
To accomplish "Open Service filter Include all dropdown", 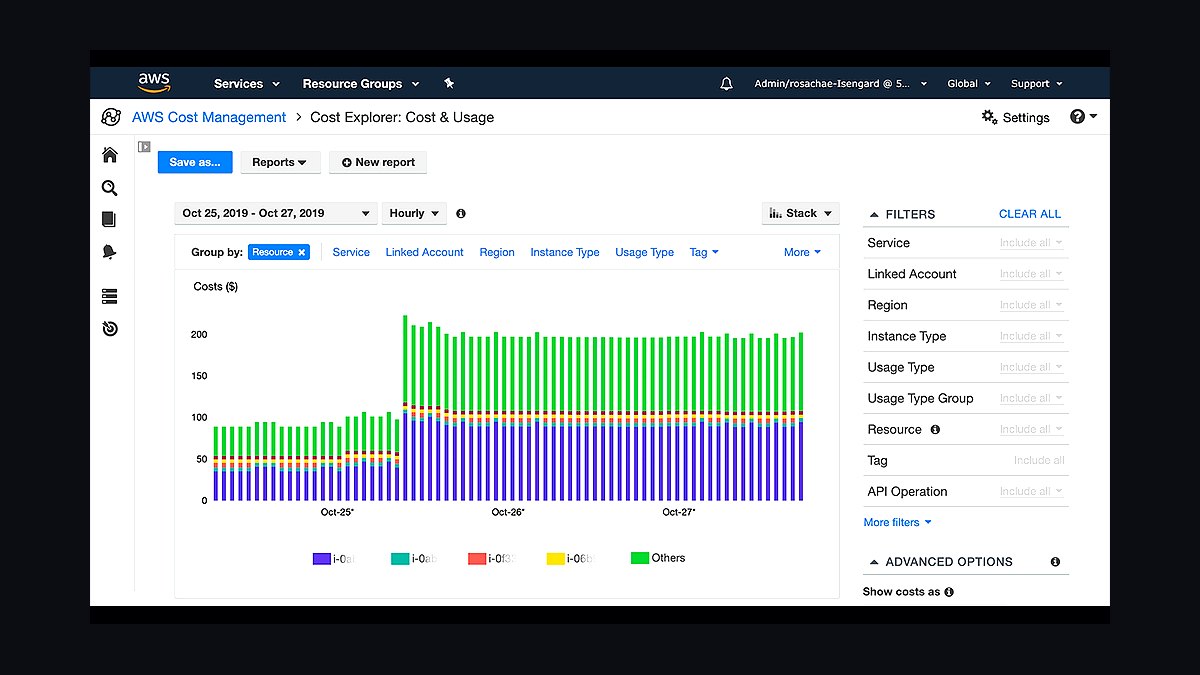I will click(1032, 243).
